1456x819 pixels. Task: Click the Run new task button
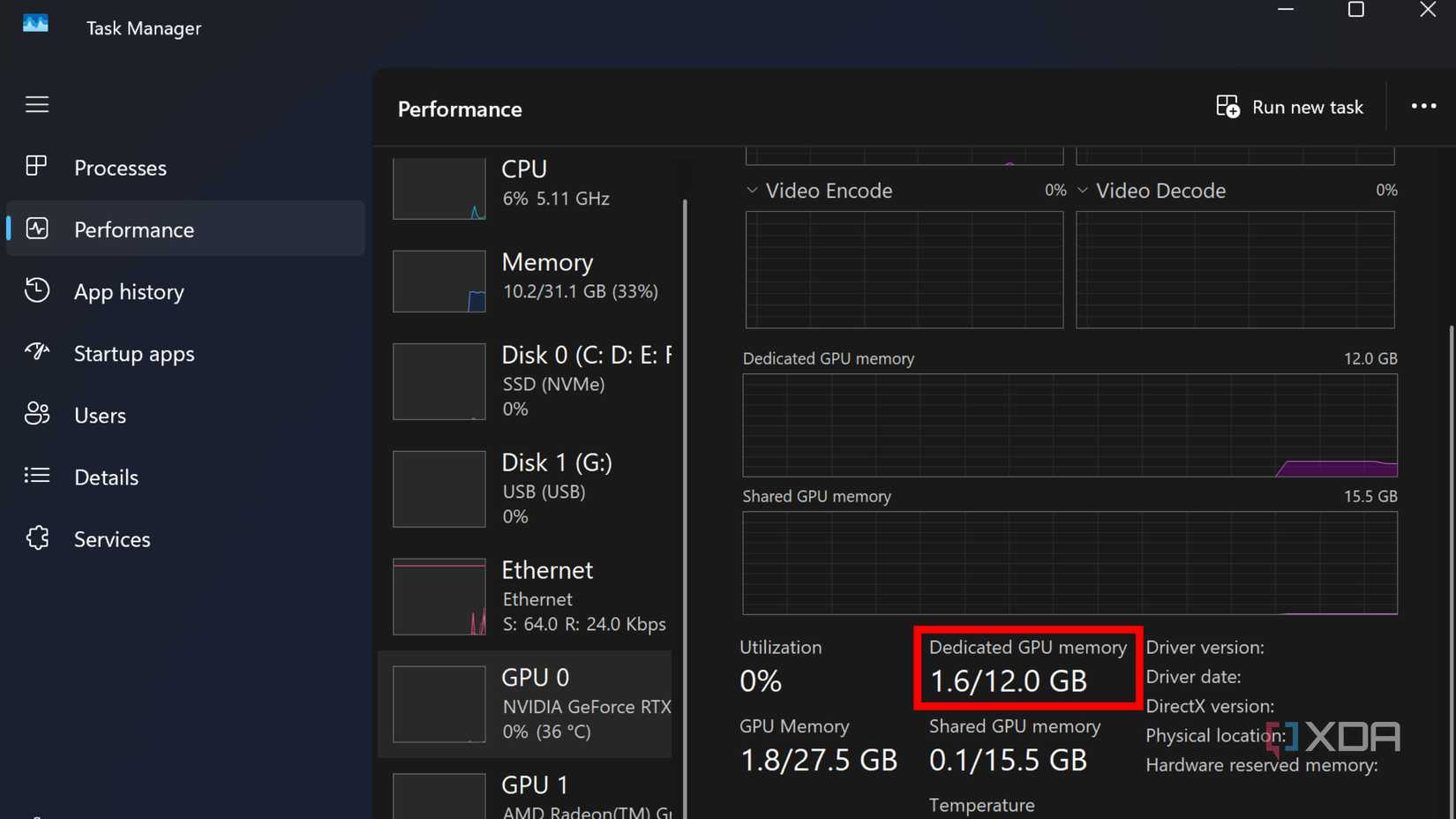[x=1289, y=107]
